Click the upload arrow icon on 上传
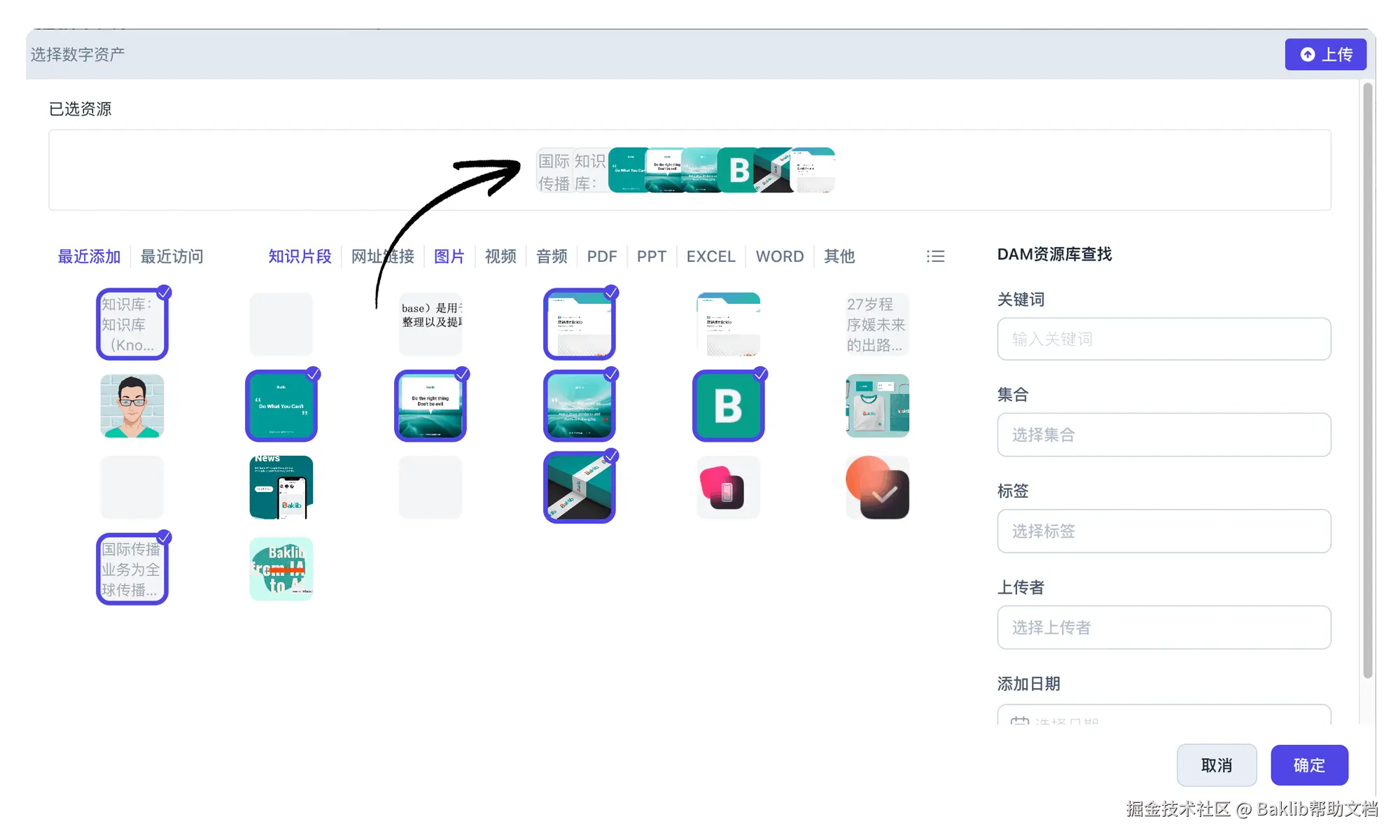The image size is (1400, 840). (1307, 55)
